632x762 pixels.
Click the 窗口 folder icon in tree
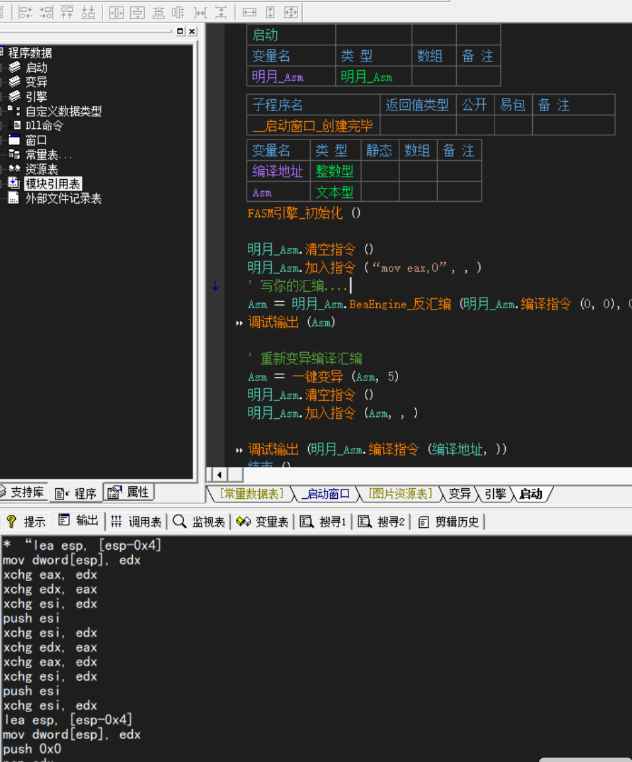[x=14, y=140]
